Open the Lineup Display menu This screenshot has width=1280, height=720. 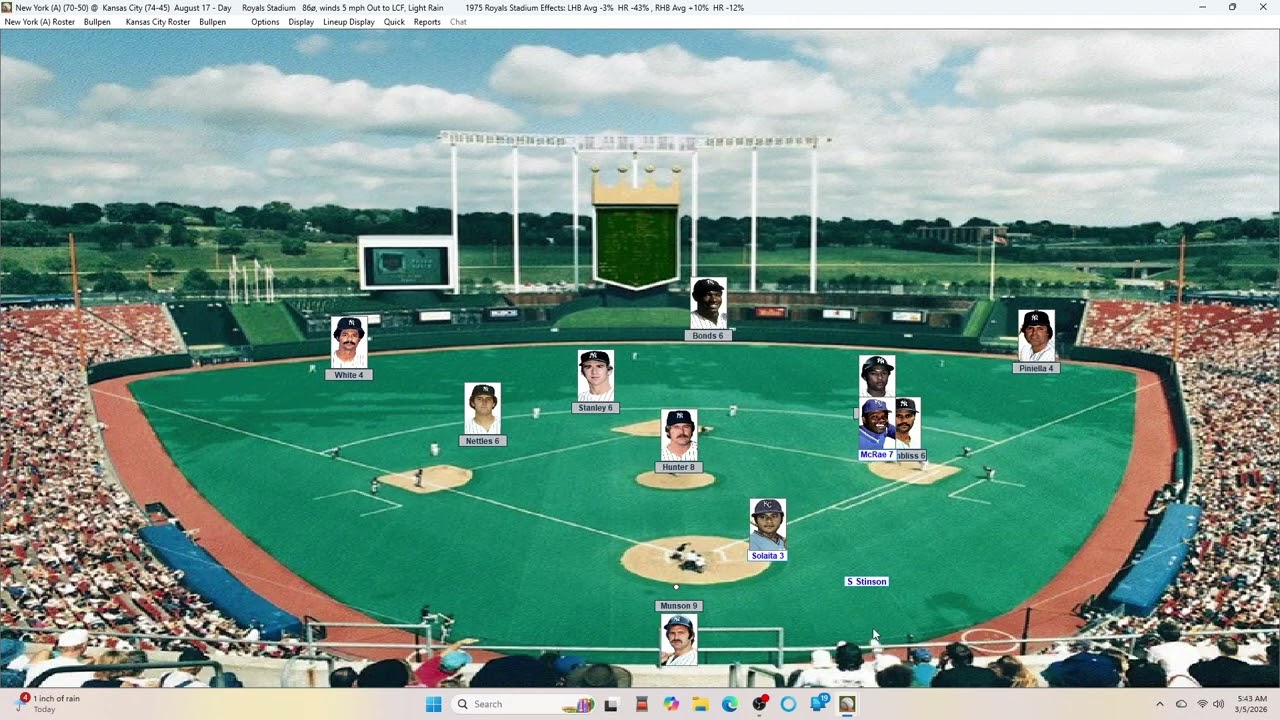click(x=349, y=22)
